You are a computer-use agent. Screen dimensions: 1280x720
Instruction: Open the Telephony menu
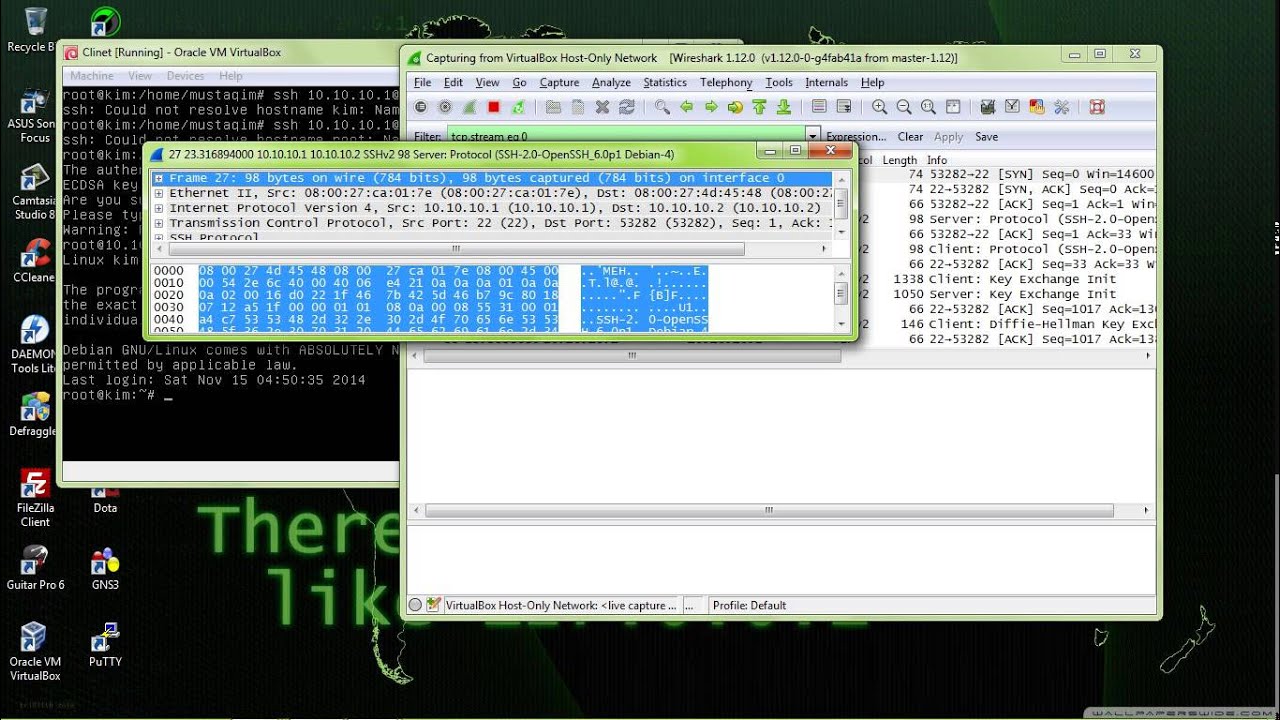point(726,83)
